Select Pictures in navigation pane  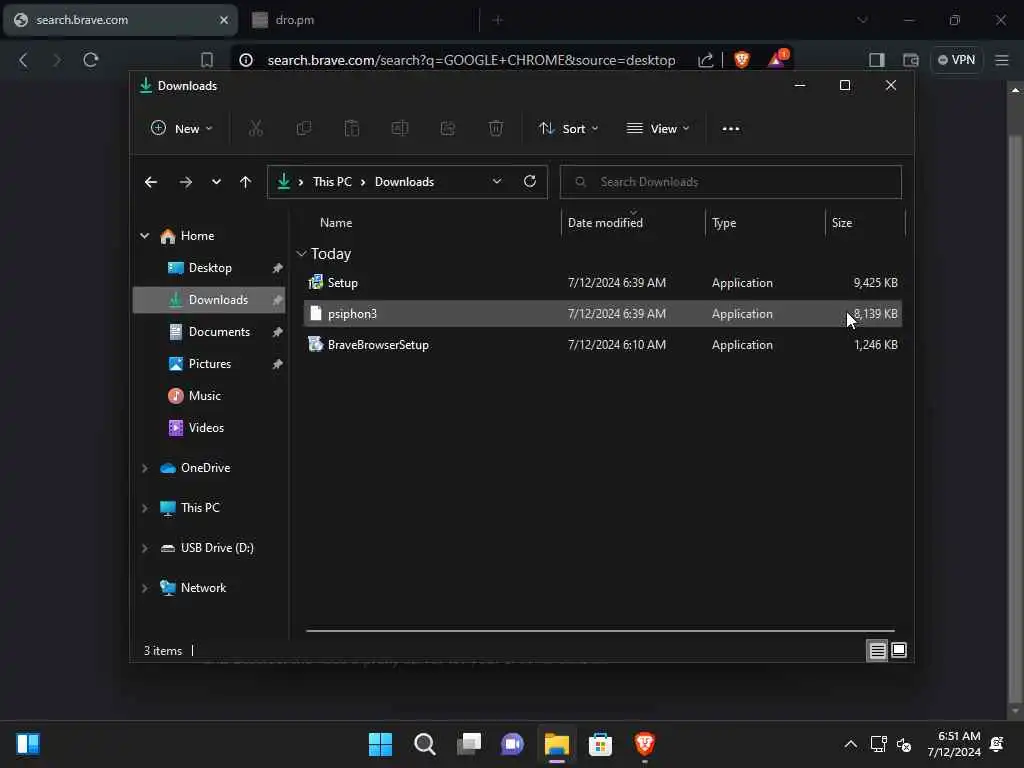(x=209, y=364)
